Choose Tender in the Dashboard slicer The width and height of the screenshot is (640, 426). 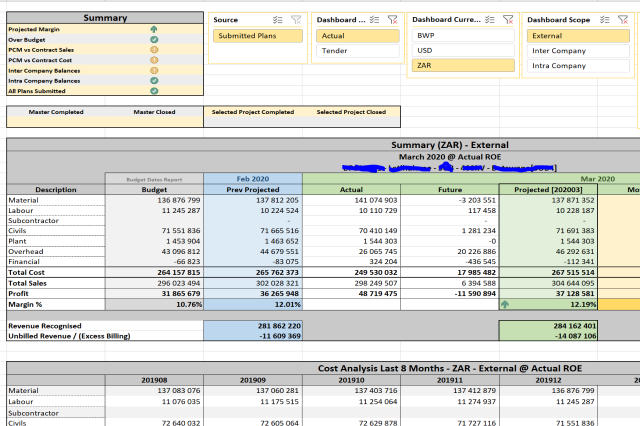(359, 50)
